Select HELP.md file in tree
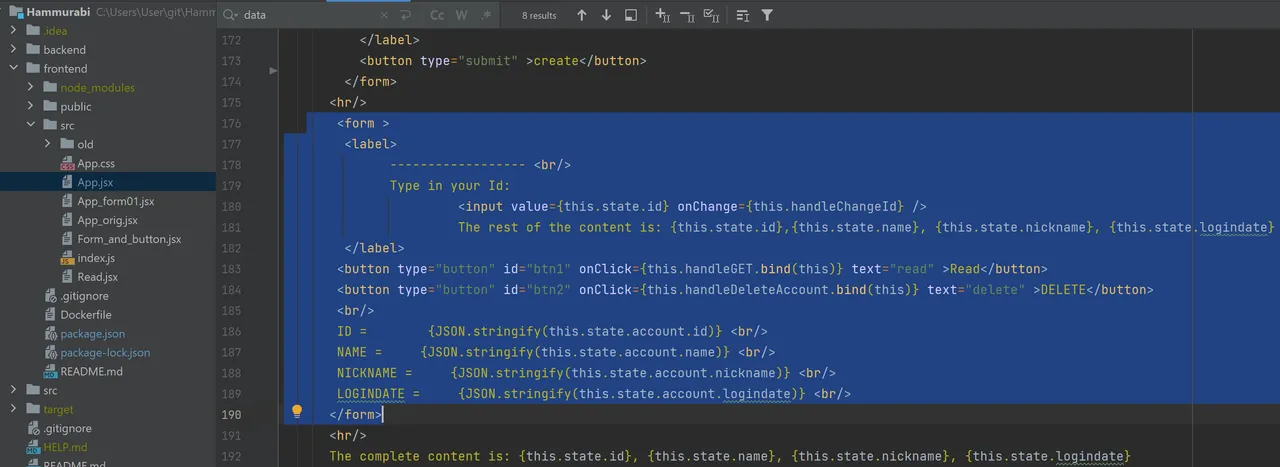 65,447
